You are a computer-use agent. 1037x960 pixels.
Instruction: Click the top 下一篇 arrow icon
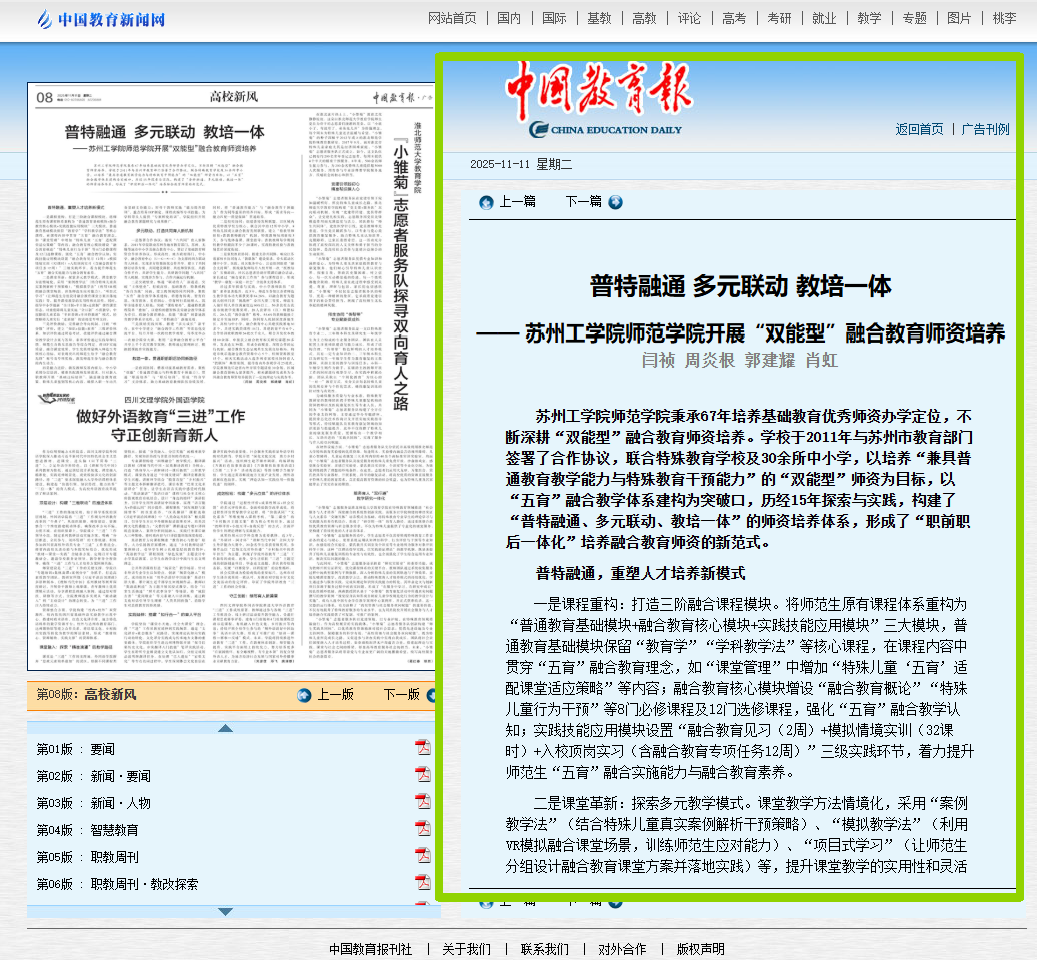point(615,202)
